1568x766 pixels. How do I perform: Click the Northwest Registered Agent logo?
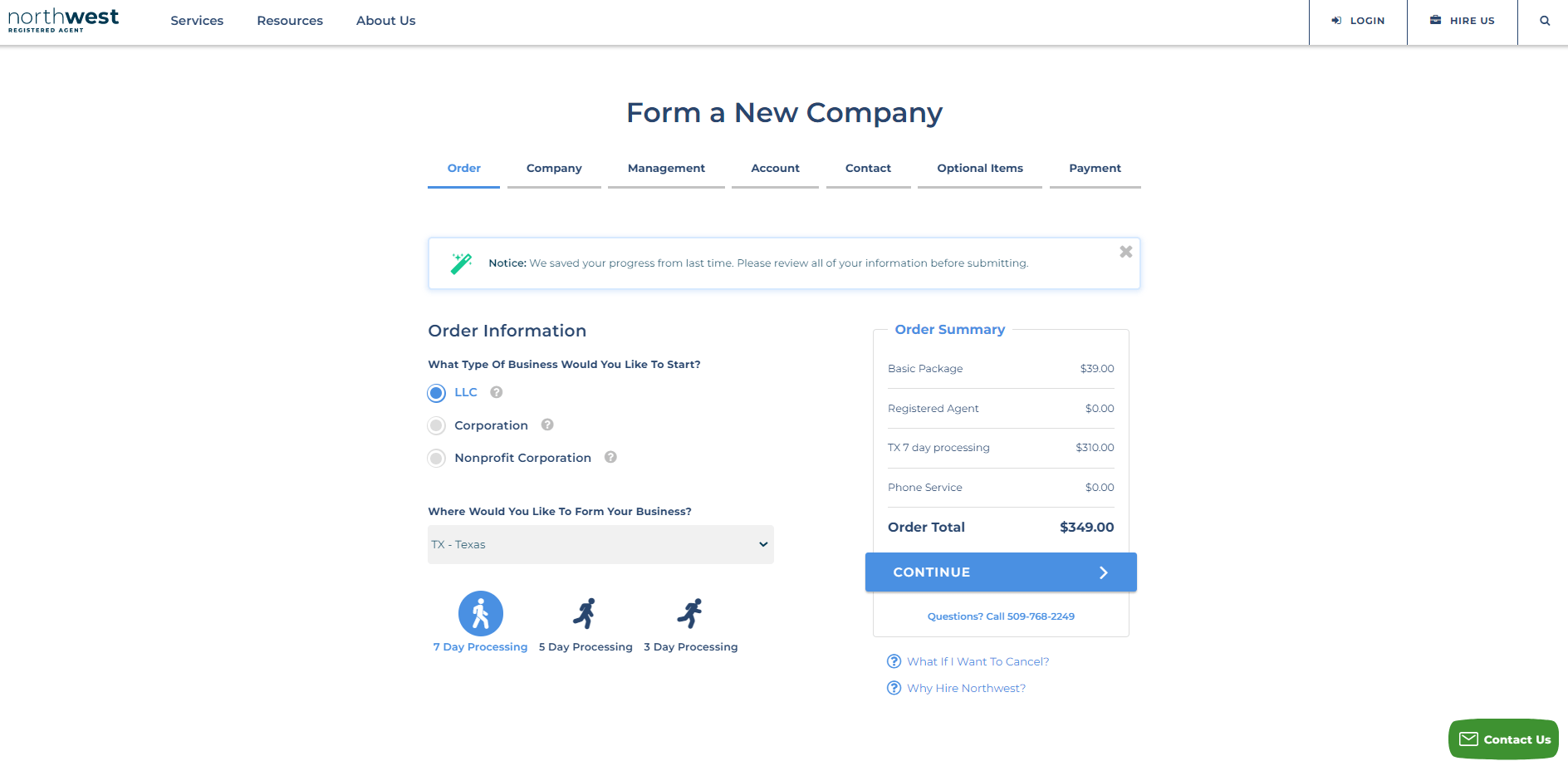pos(63,20)
